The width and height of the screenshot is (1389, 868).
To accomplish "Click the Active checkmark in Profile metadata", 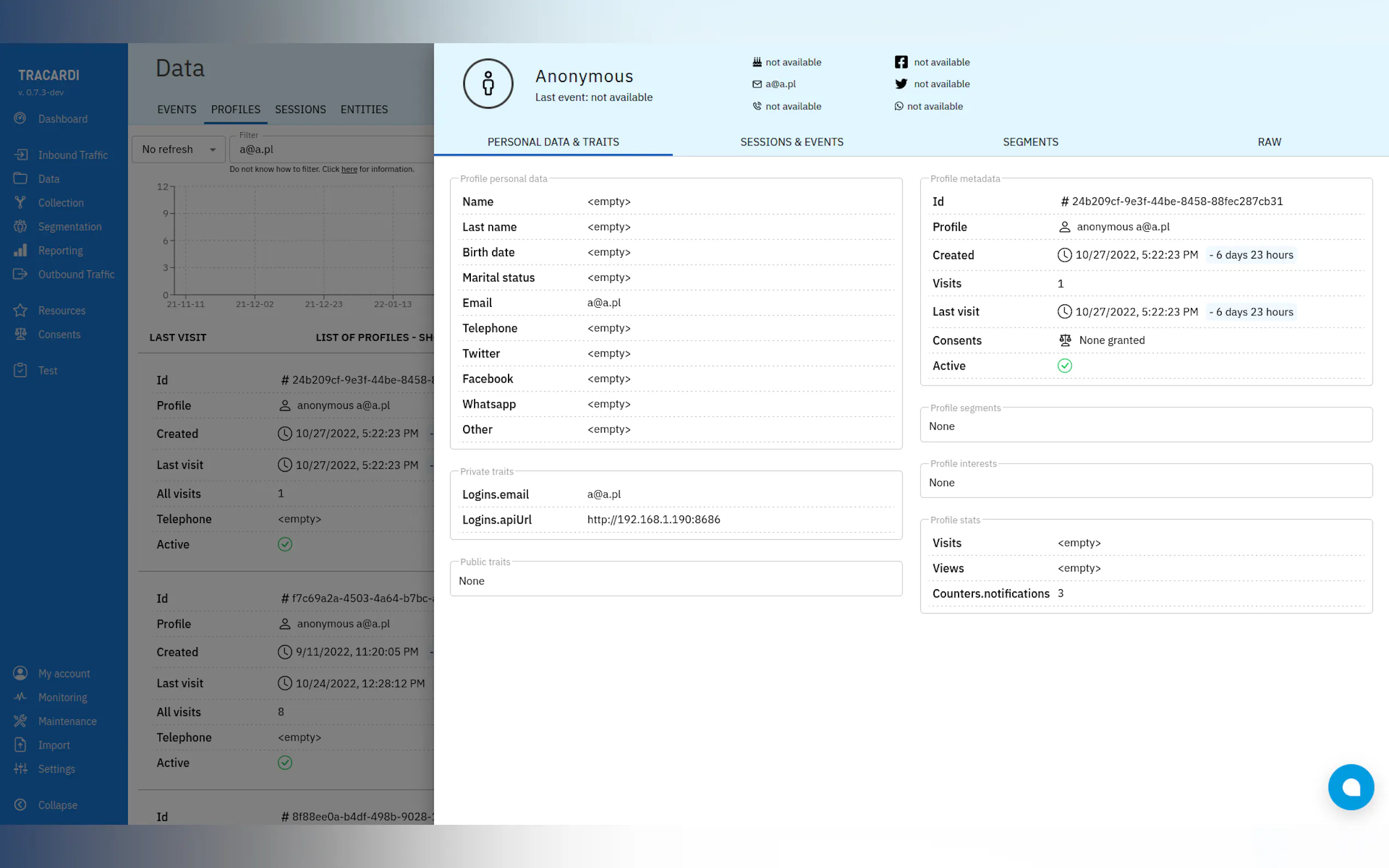I will point(1065,366).
